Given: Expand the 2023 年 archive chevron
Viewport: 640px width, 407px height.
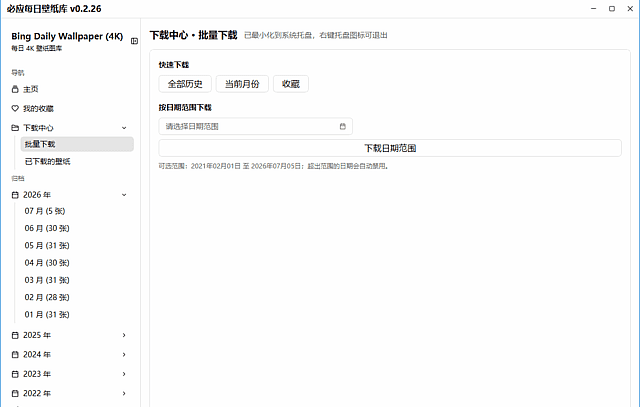Looking at the screenshot, I should [124, 374].
